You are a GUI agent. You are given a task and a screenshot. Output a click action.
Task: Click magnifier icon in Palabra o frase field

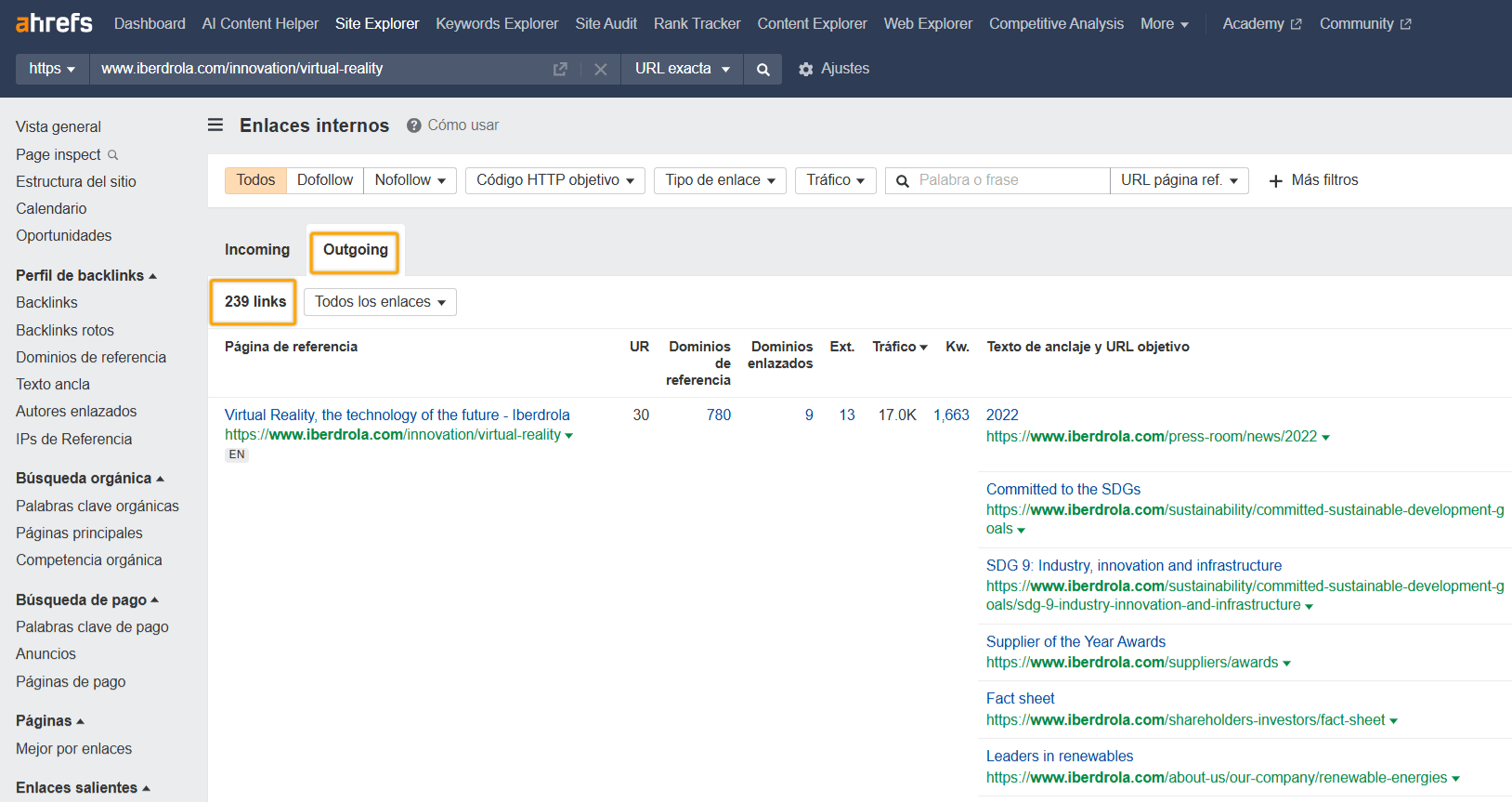pos(903,181)
